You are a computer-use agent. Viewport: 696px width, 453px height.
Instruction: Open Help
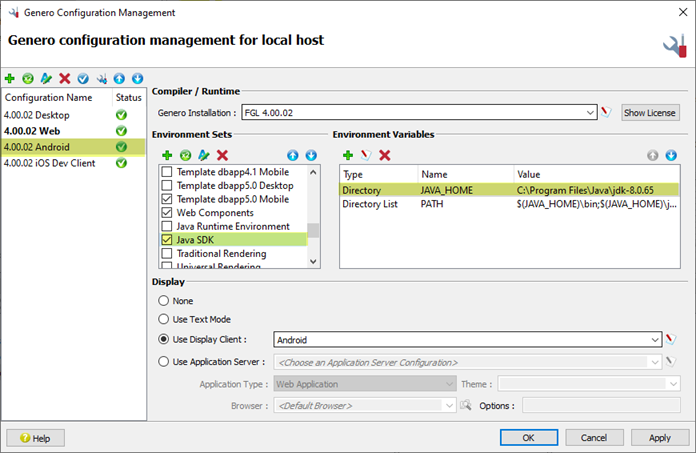click(x=36, y=438)
